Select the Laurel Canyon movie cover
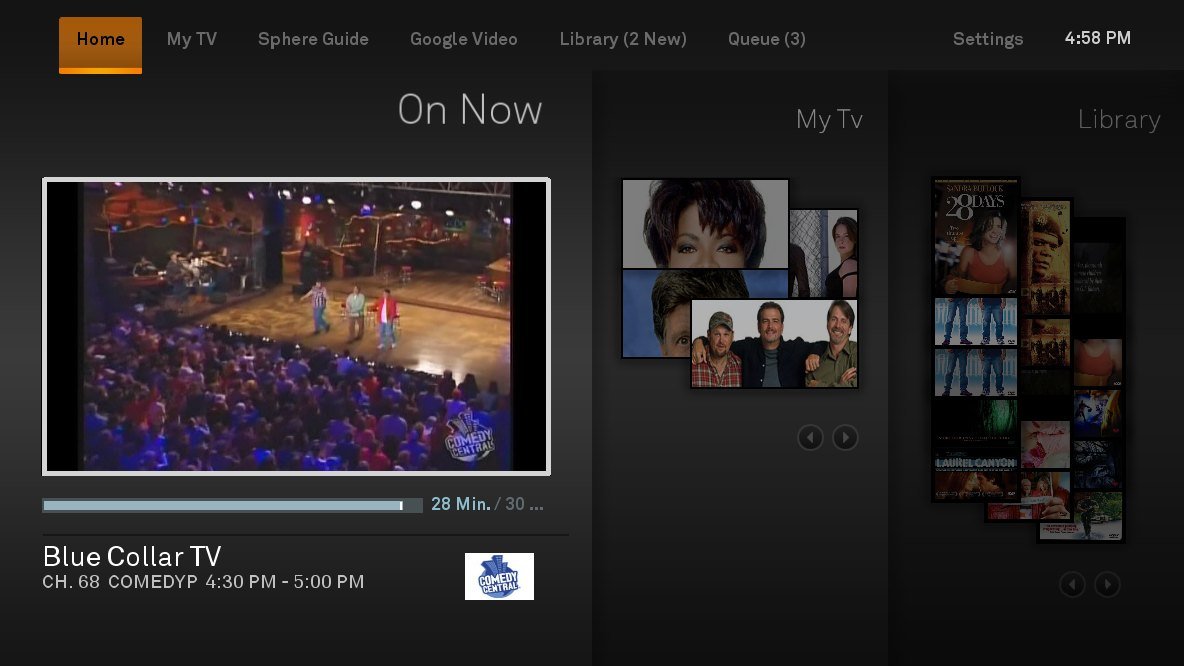 click(976, 476)
